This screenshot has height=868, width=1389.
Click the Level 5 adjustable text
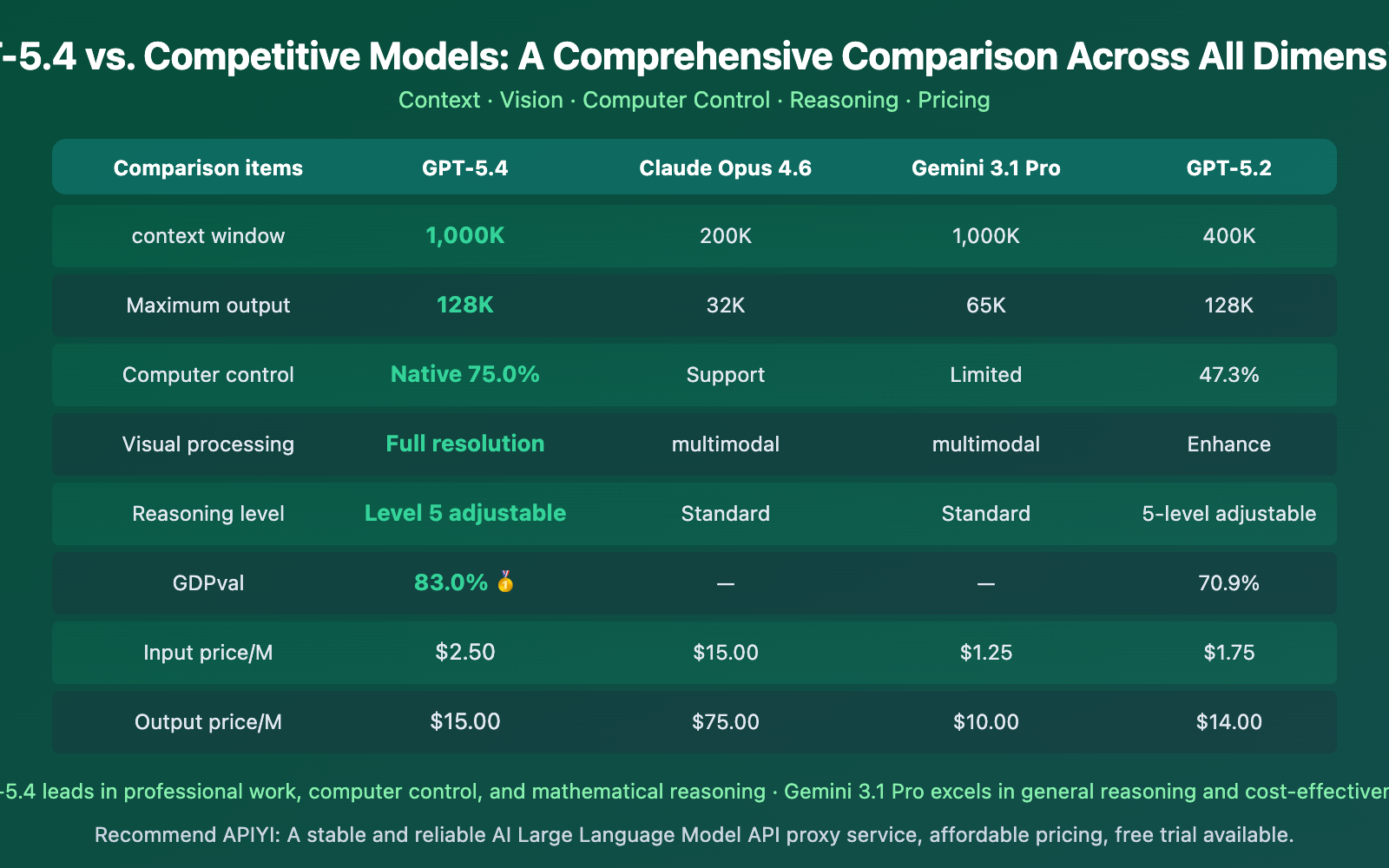(465, 513)
